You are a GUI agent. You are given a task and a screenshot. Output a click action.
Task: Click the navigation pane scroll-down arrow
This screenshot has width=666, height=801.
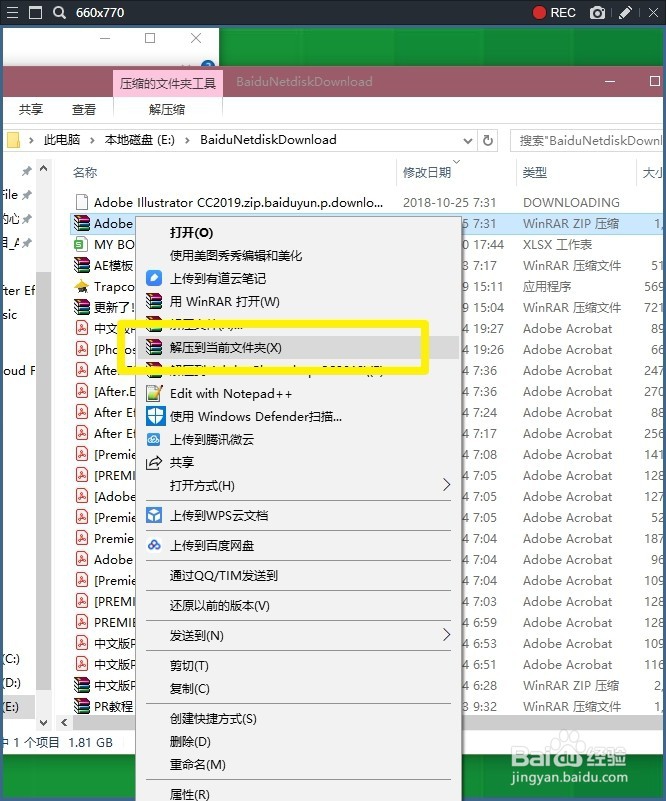tap(43, 722)
